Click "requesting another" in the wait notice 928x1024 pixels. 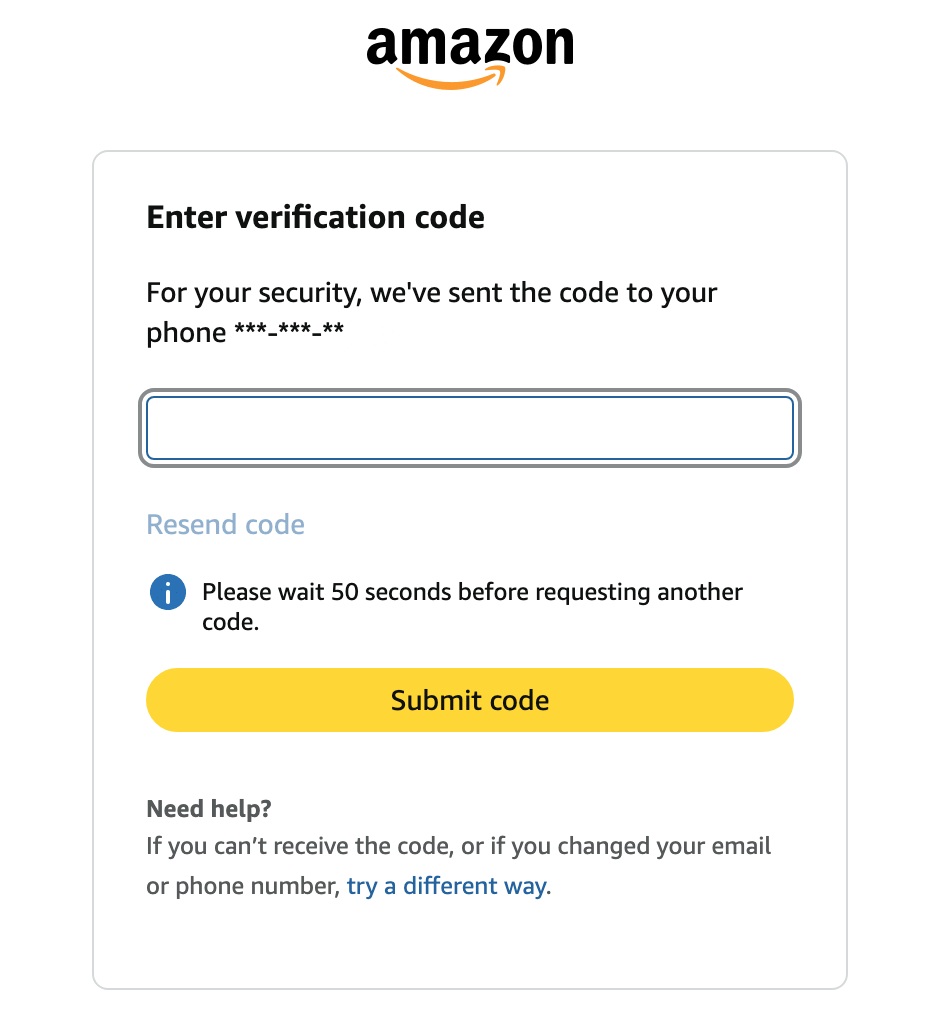click(x=639, y=592)
